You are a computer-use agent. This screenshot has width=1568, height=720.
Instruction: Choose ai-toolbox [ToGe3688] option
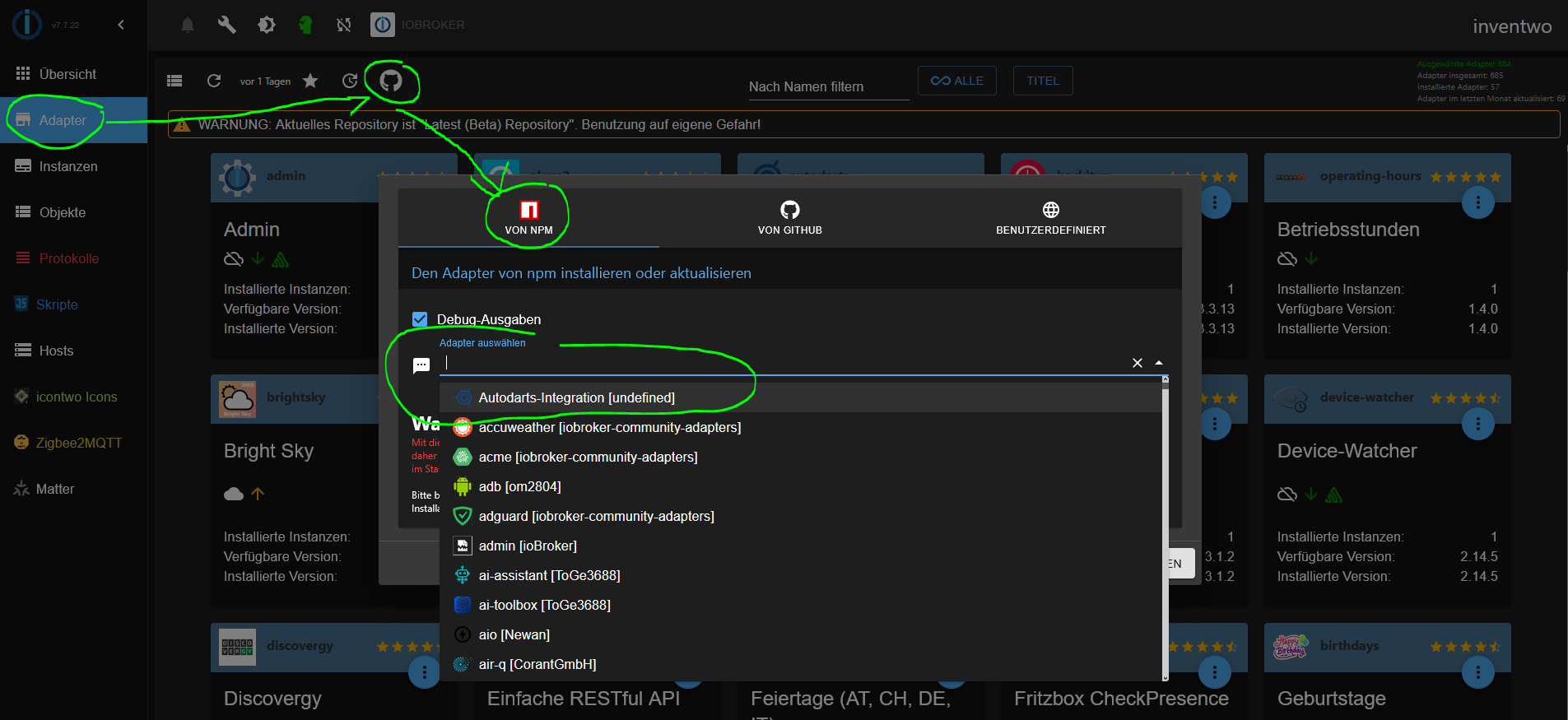pyautogui.click(x=800, y=605)
